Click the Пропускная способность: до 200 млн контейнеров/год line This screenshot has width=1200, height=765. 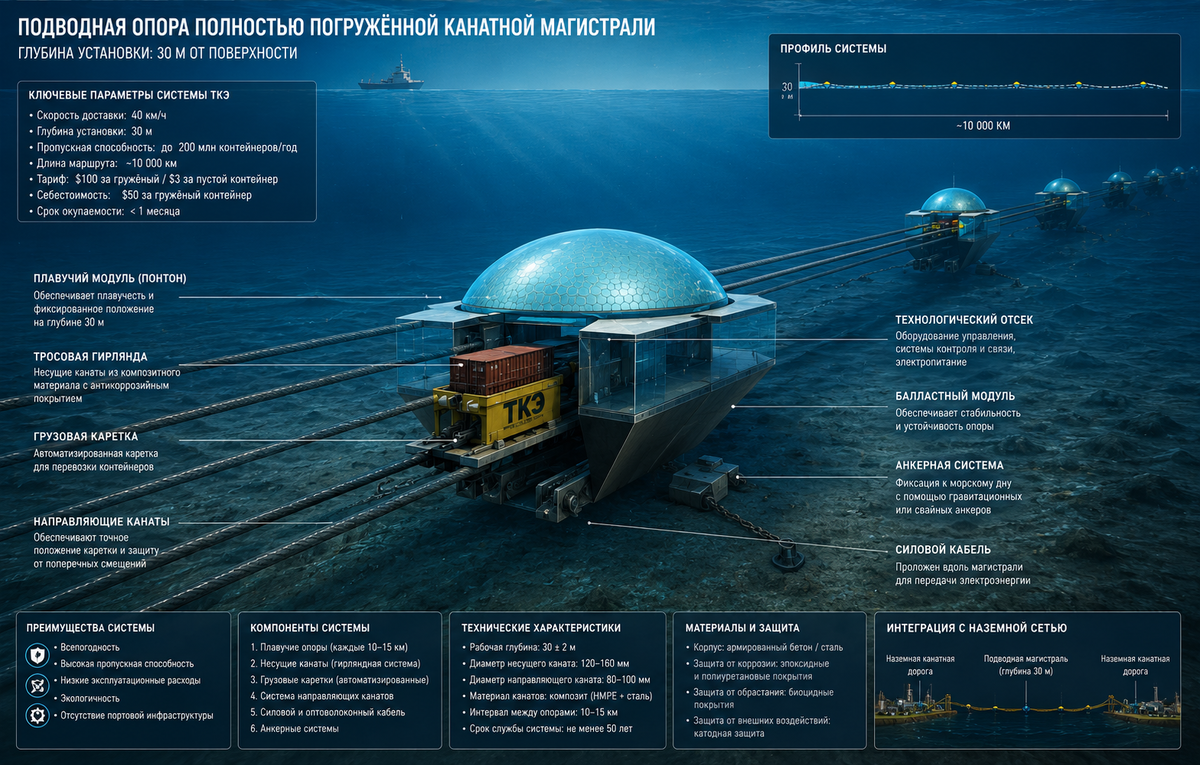point(165,147)
